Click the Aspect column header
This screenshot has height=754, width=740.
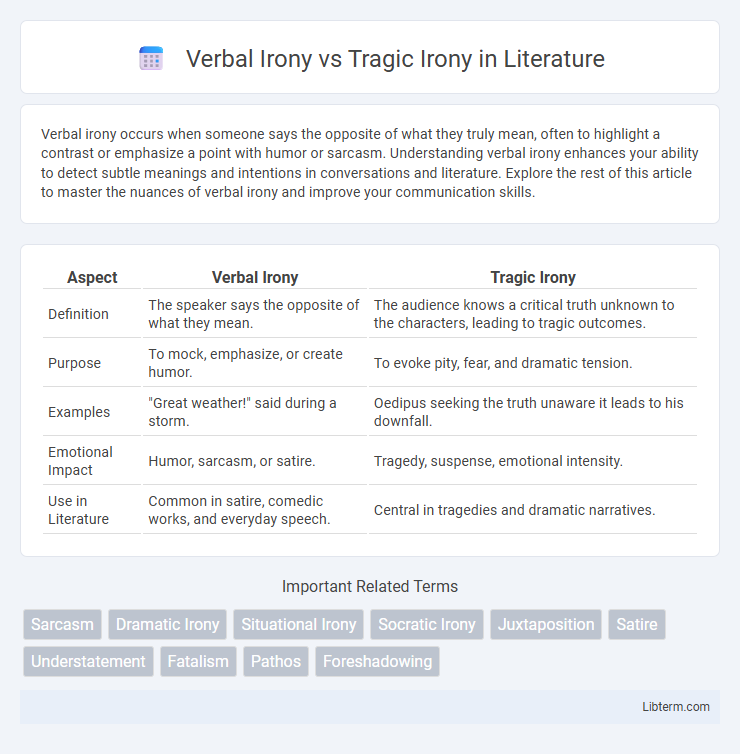pos(92,277)
